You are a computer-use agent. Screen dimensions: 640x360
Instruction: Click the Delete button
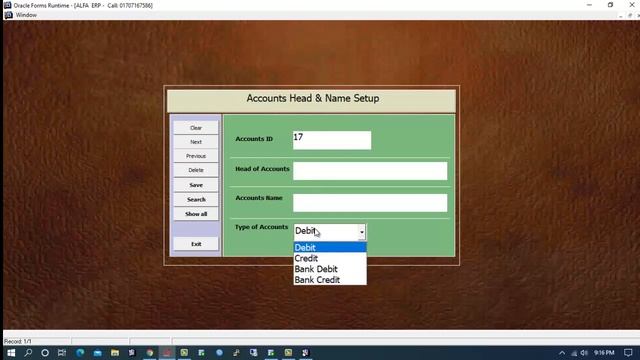point(196,170)
